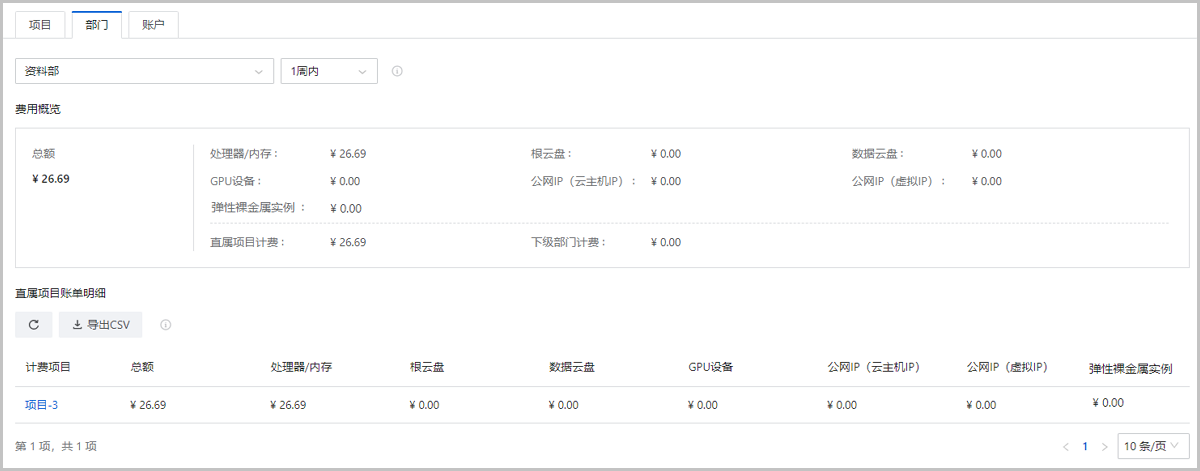Switch to the 项目 tab

pos(40,25)
